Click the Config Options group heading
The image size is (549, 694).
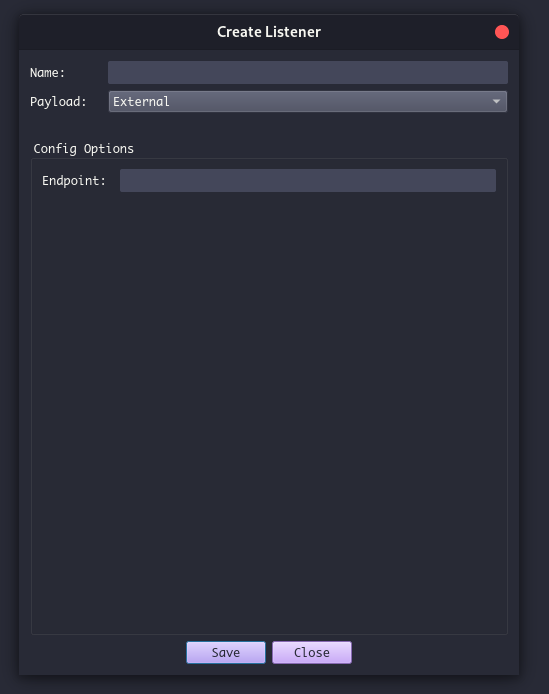[x=84, y=149]
